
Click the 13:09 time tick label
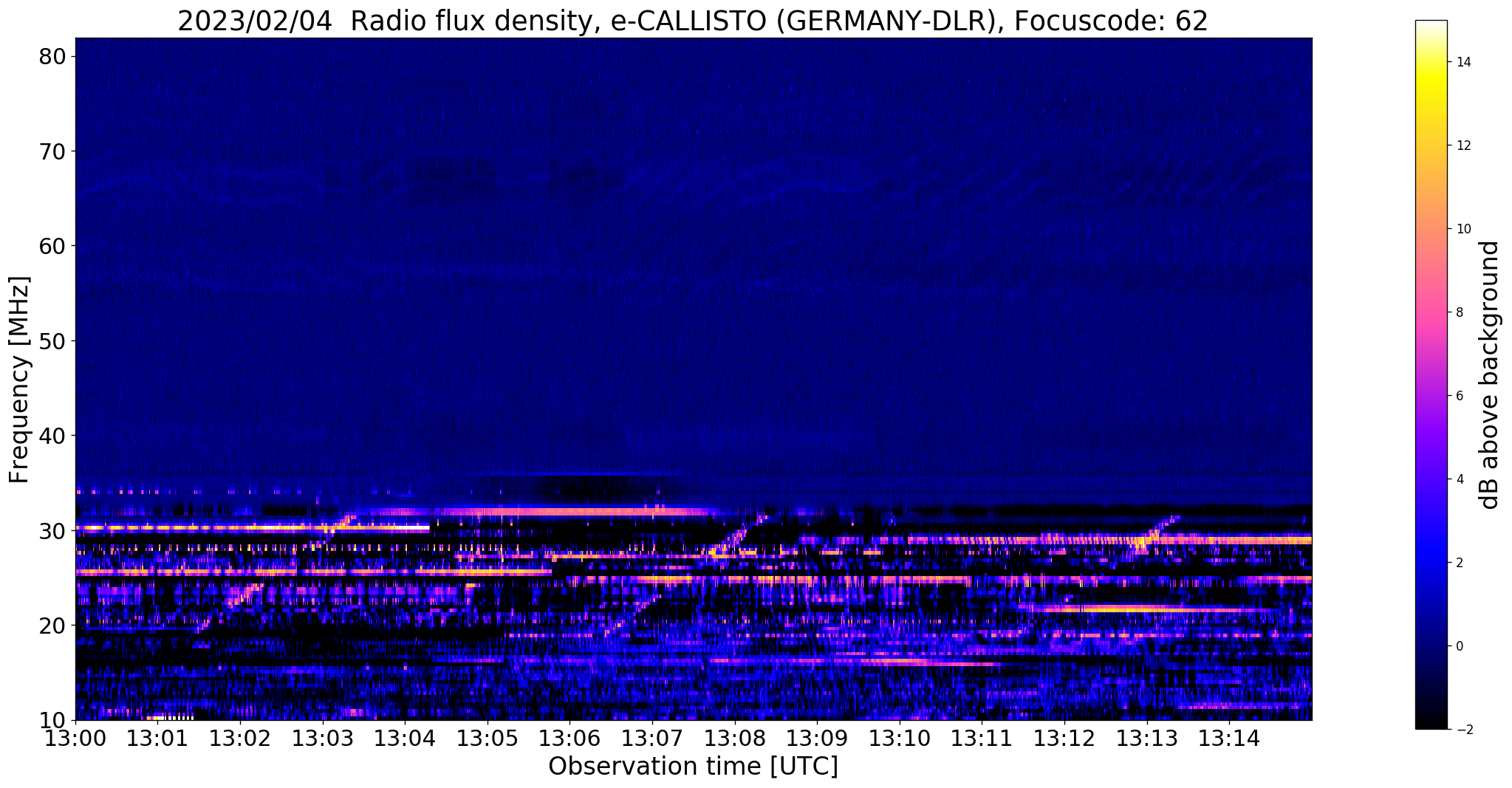click(817, 739)
